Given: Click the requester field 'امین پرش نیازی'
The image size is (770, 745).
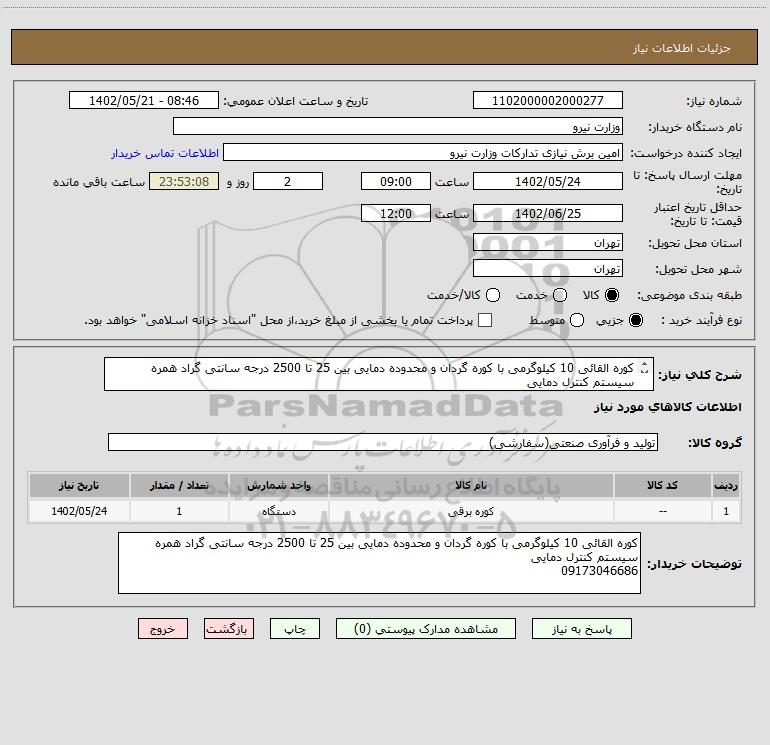Looking at the screenshot, I should (x=423, y=152).
